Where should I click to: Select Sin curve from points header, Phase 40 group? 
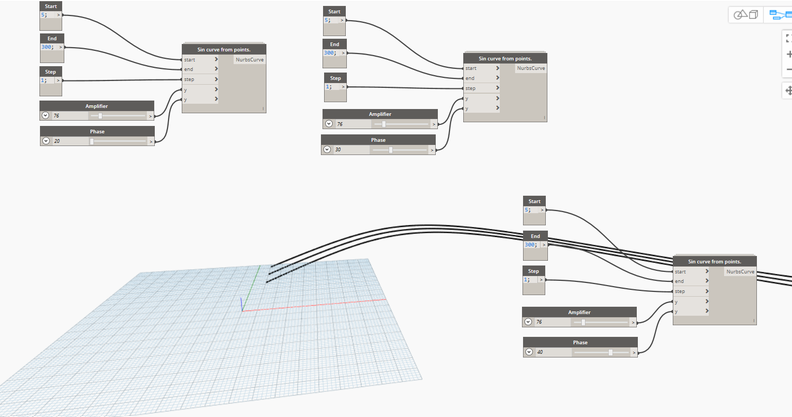click(715, 262)
